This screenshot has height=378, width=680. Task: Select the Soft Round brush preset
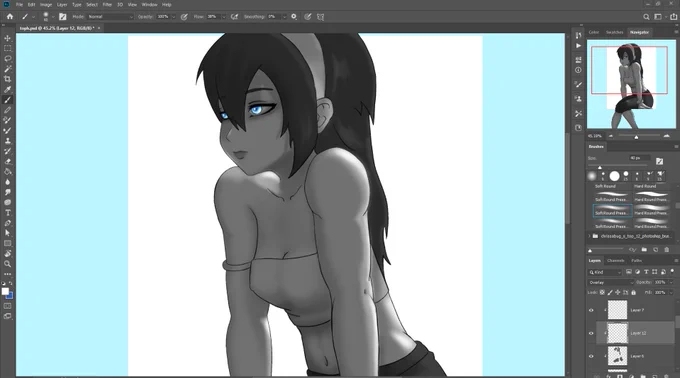click(605, 186)
